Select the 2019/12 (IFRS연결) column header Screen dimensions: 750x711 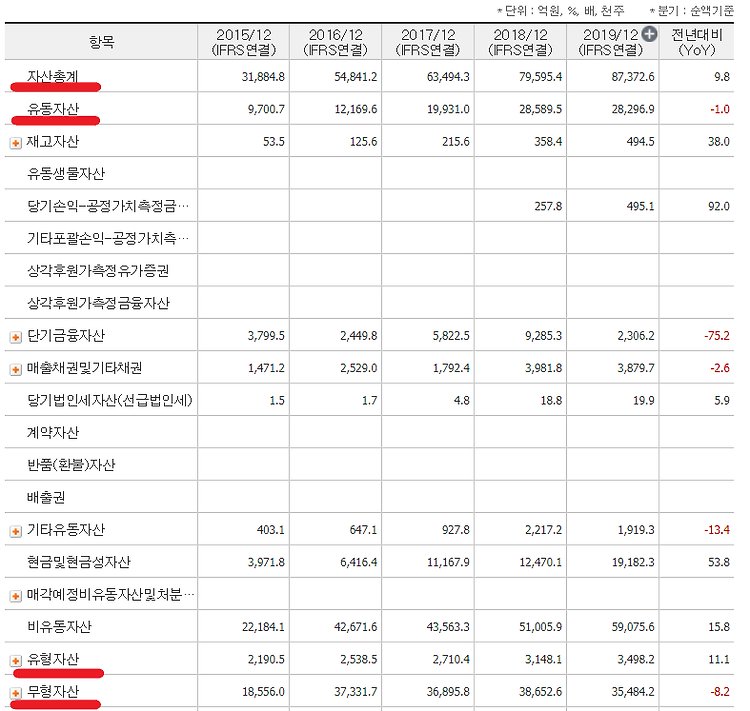click(x=611, y=42)
